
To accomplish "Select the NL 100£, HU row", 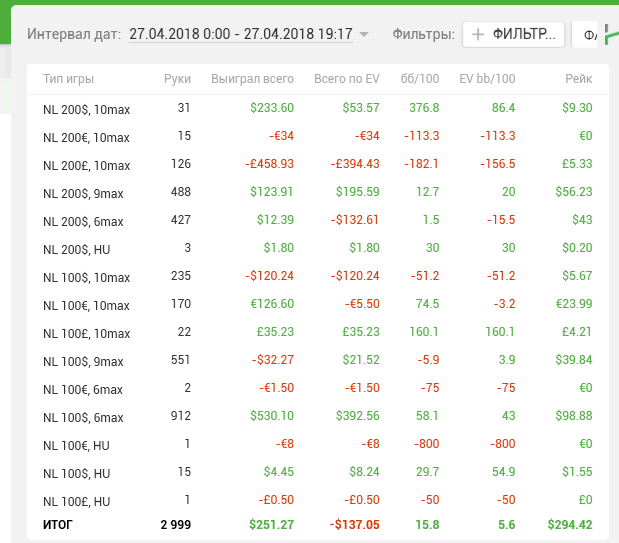I will 76,501.
